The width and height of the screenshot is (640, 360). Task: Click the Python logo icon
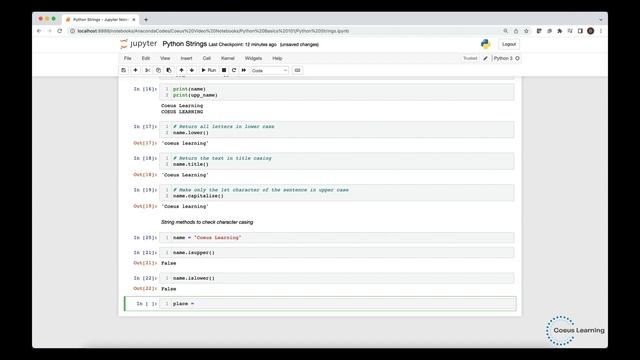pyautogui.click(x=485, y=44)
